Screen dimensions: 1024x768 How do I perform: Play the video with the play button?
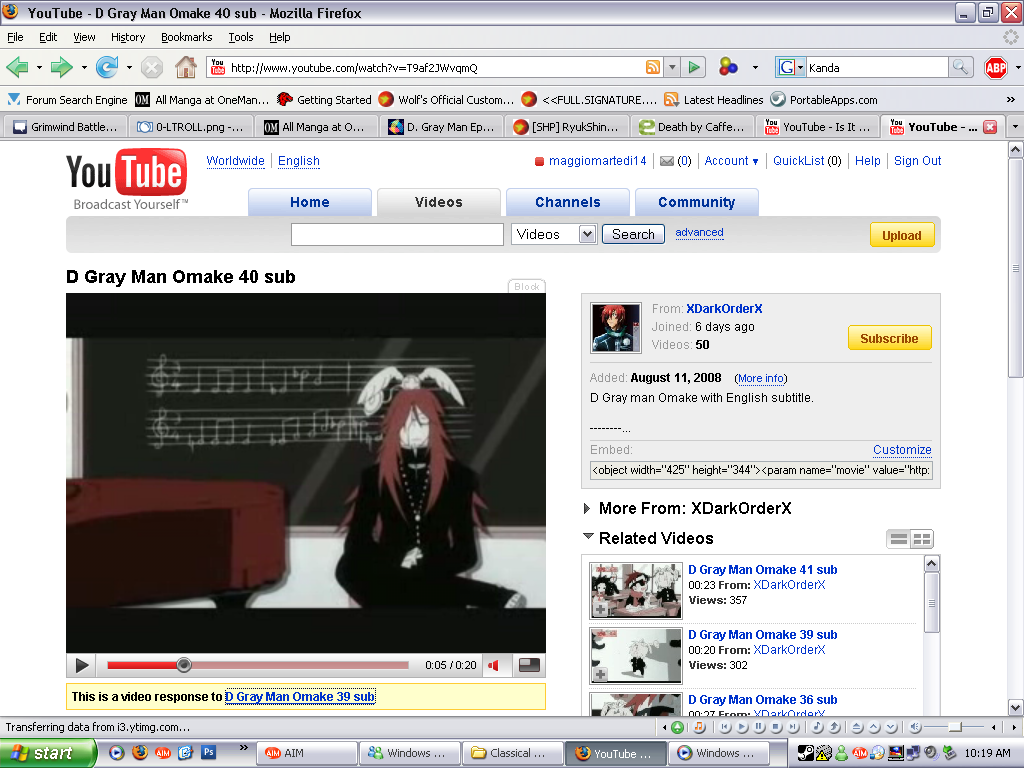82,665
